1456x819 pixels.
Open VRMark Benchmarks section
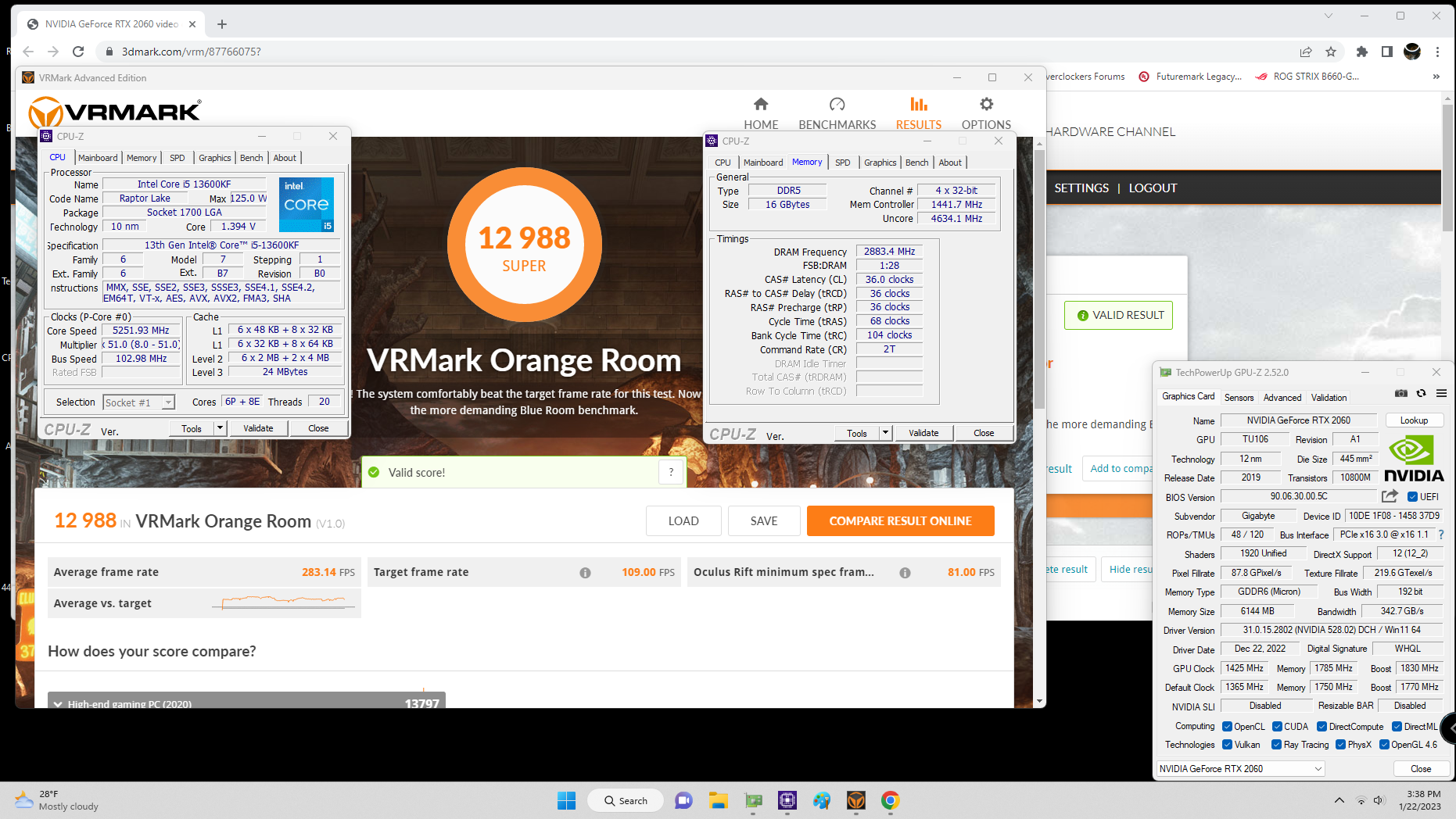click(x=837, y=113)
